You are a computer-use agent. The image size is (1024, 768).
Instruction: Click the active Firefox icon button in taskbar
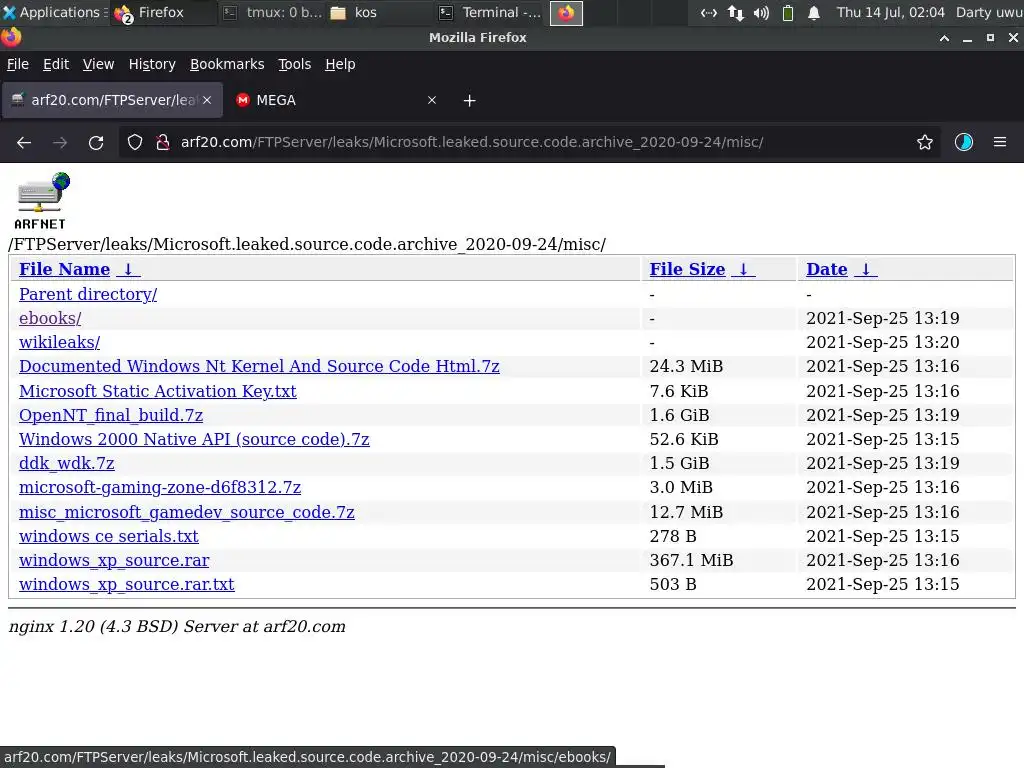click(x=566, y=12)
